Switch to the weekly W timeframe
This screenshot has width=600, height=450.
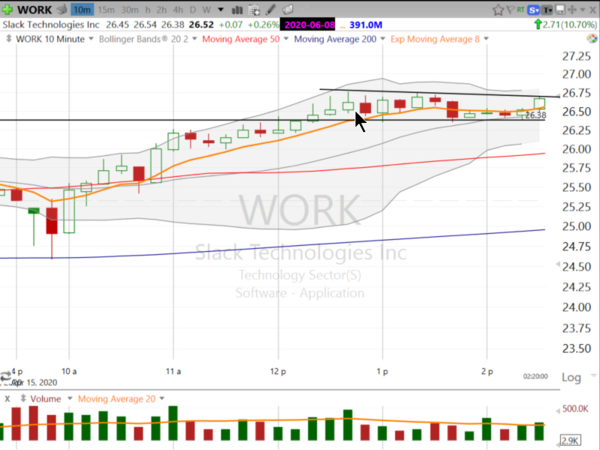[x=207, y=10]
